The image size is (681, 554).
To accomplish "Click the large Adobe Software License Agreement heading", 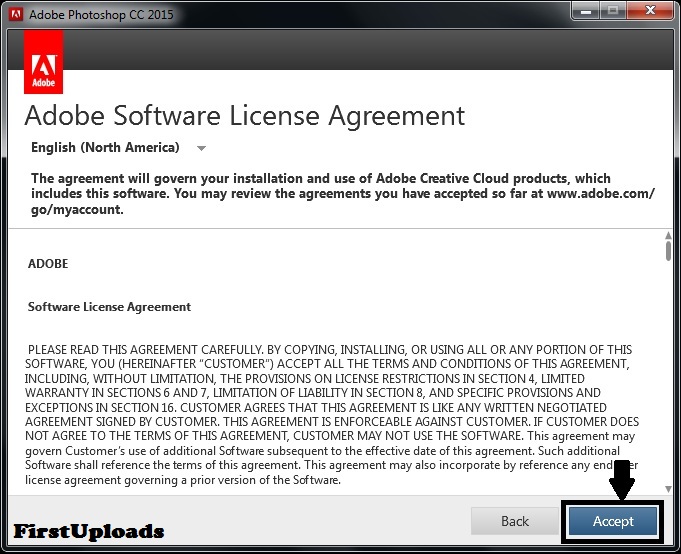I will [245, 115].
